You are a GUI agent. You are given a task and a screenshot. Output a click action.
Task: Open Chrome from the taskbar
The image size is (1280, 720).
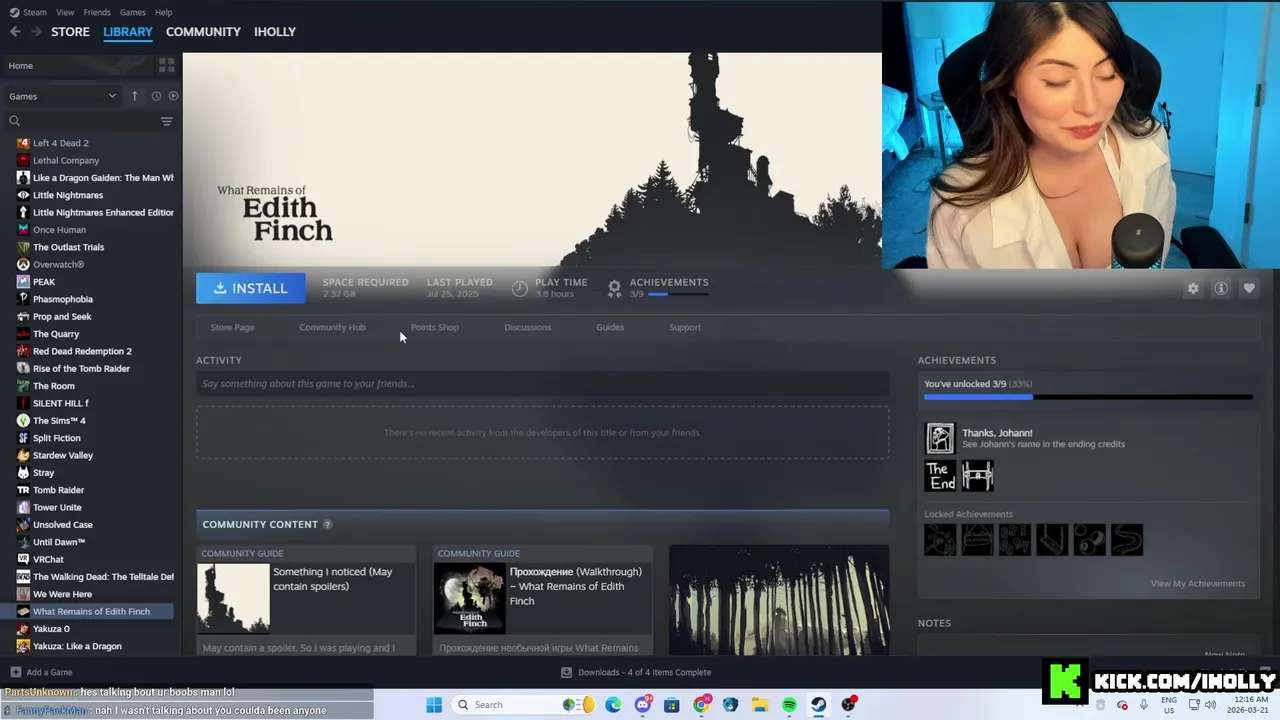pyautogui.click(x=701, y=705)
